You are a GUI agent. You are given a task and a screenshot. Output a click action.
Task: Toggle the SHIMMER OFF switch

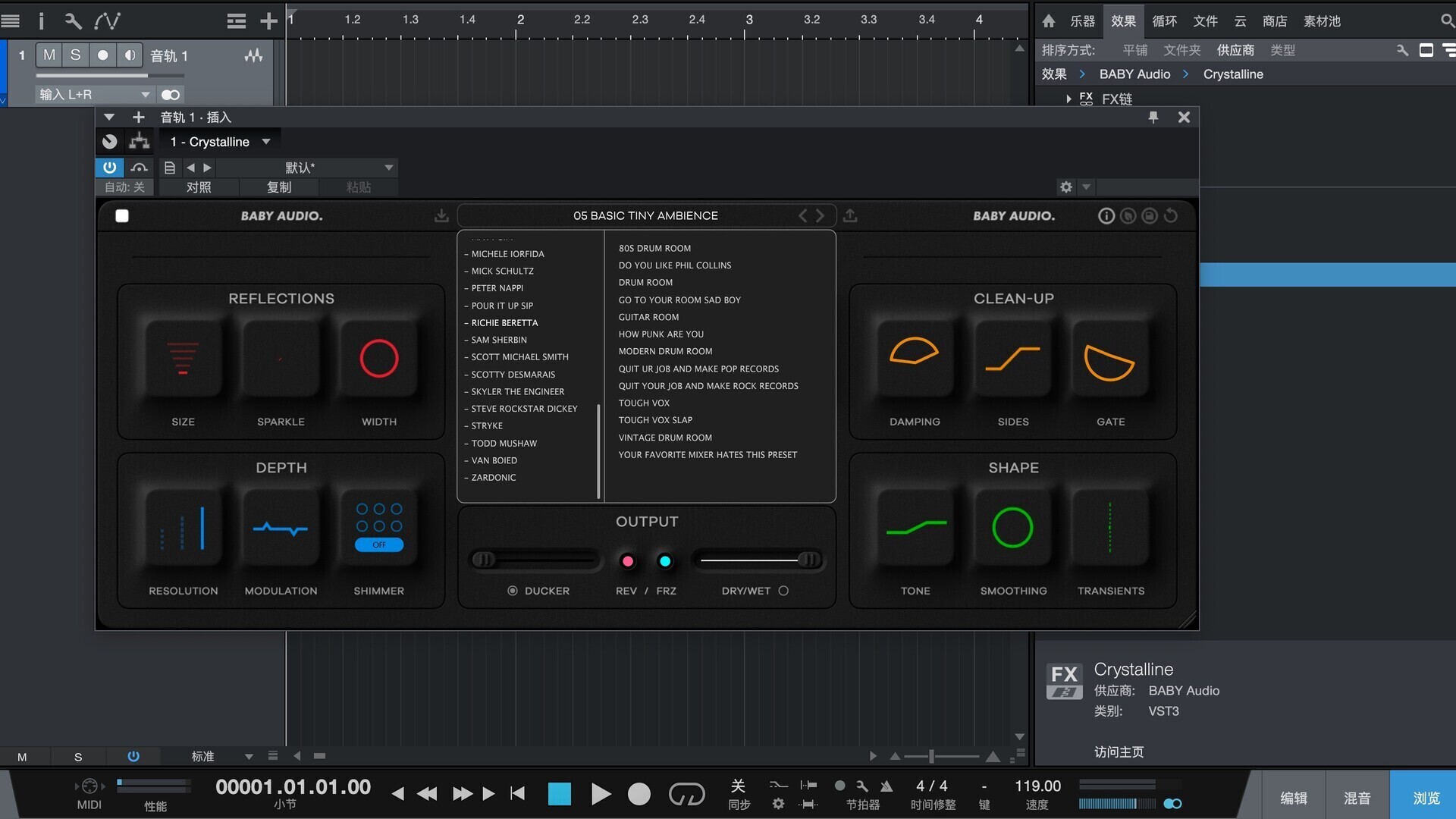pyautogui.click(x=379, y=544)
